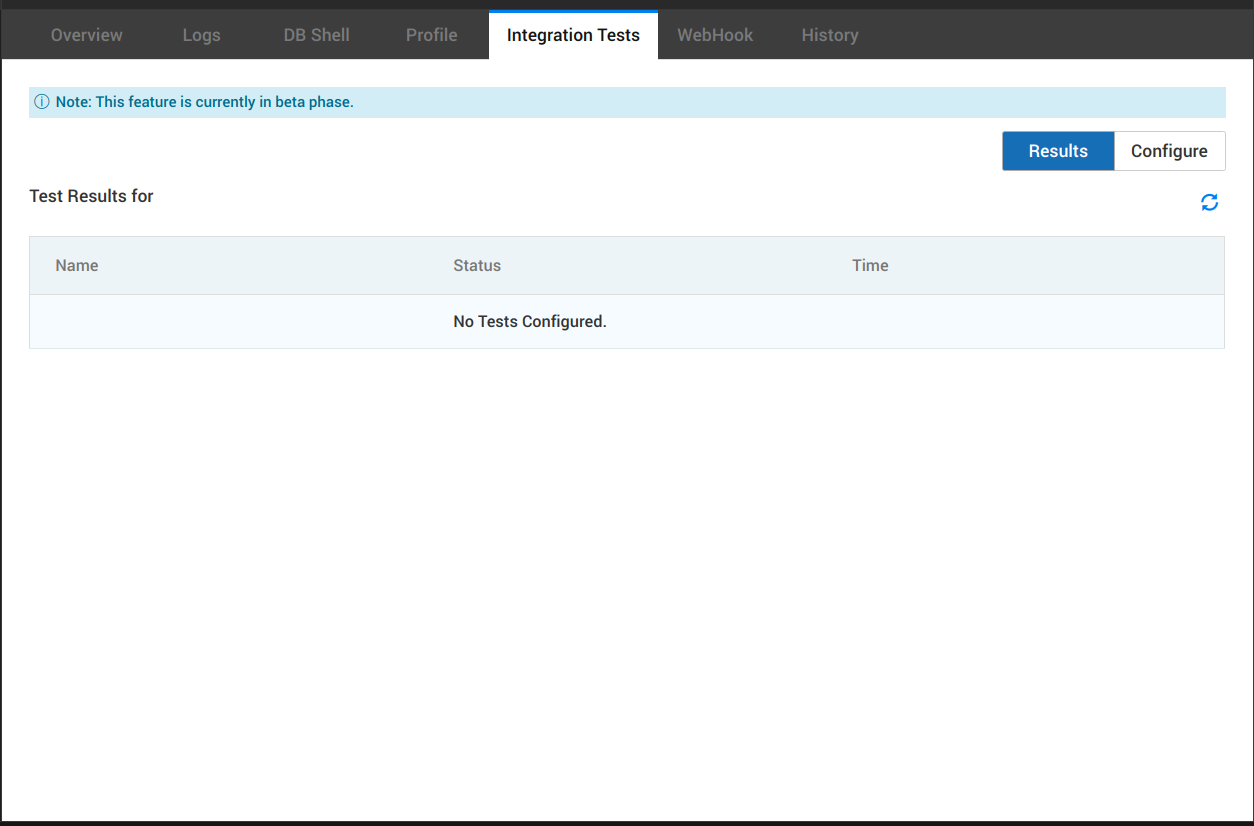Viewport: 1254px width, 826px height.
Task: Open the Overview tab
Action: coord(86,34)
